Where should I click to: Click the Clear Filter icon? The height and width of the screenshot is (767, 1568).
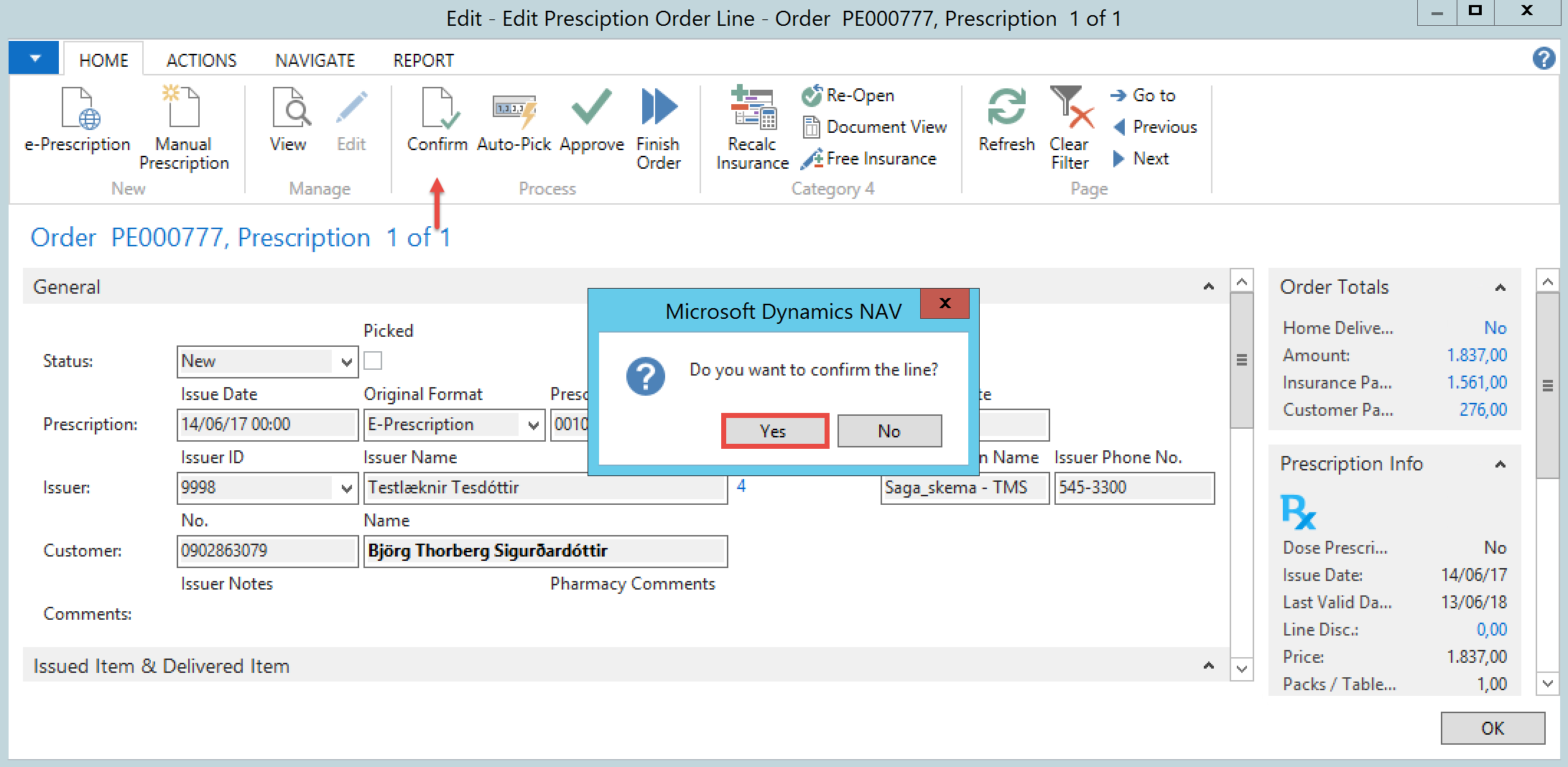coord(1070,109)
